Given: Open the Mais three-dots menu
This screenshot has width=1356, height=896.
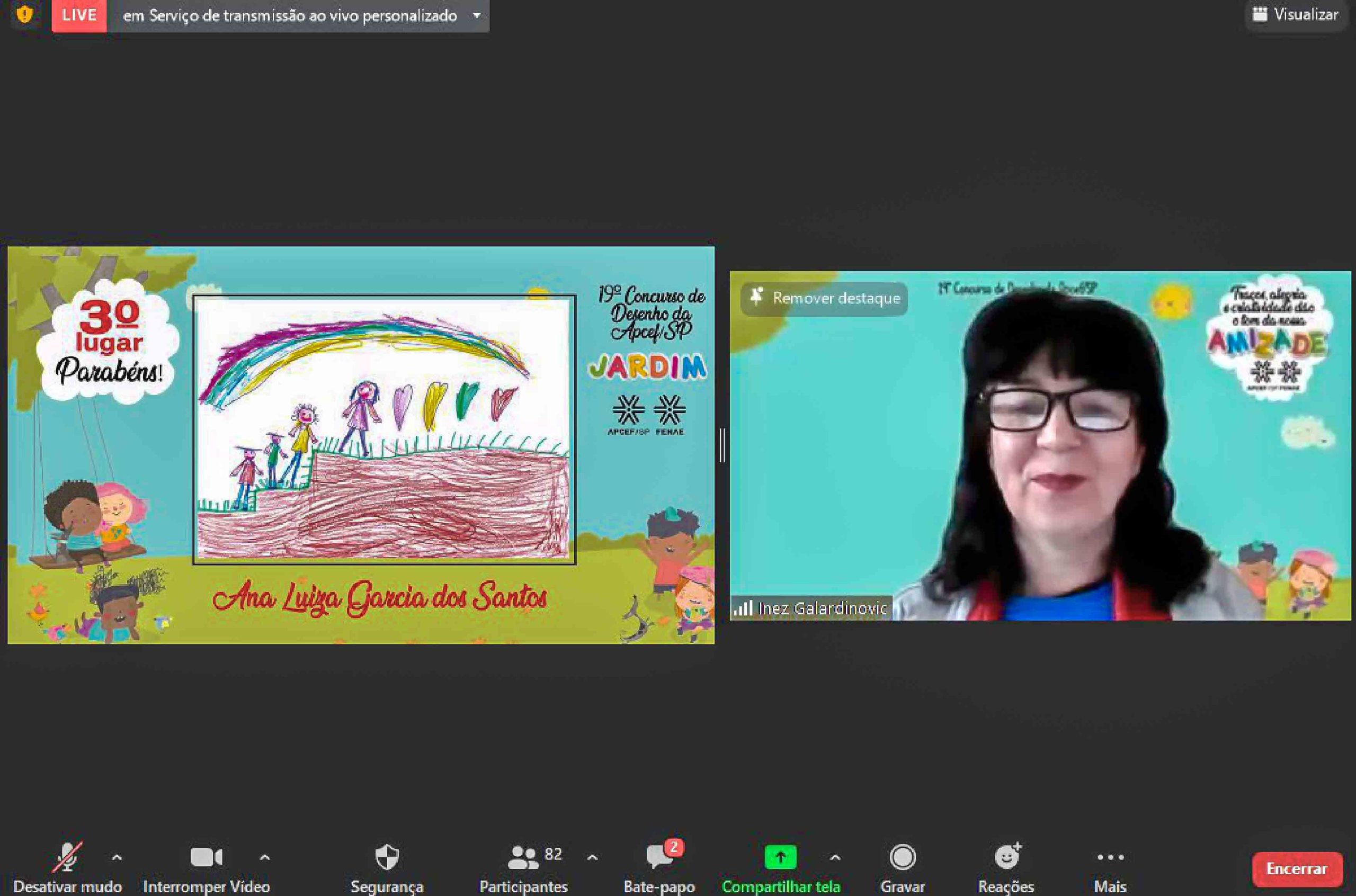Looking at the screenshot, I should pos(1110,857).
